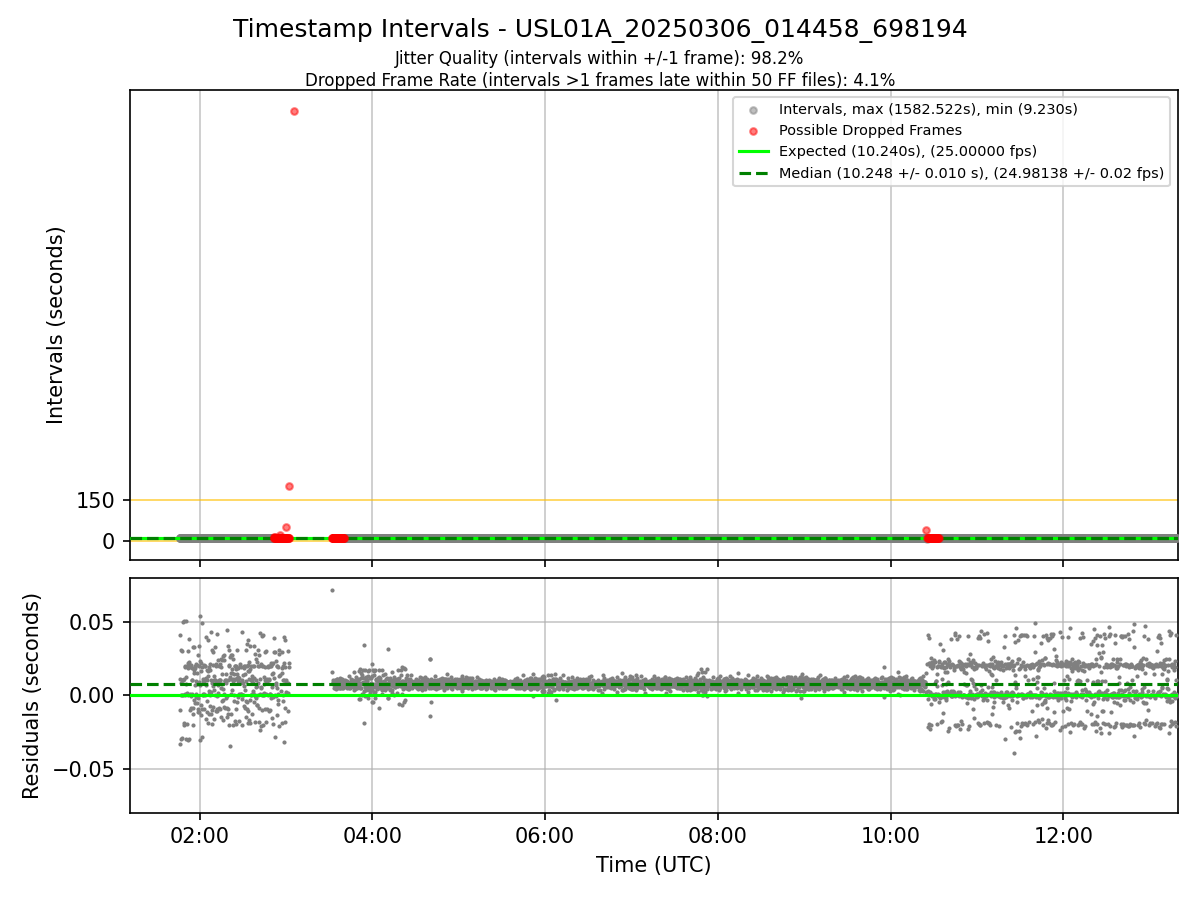Click the gray dot marker in the legend
The width and height of the screenshot is (1200, 900).
754,110
